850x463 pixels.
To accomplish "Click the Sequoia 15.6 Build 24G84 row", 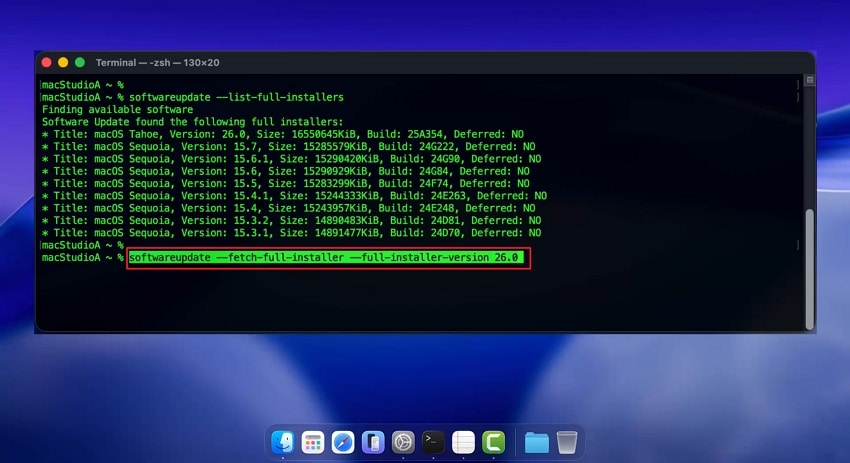I will [x=286, y=171].
